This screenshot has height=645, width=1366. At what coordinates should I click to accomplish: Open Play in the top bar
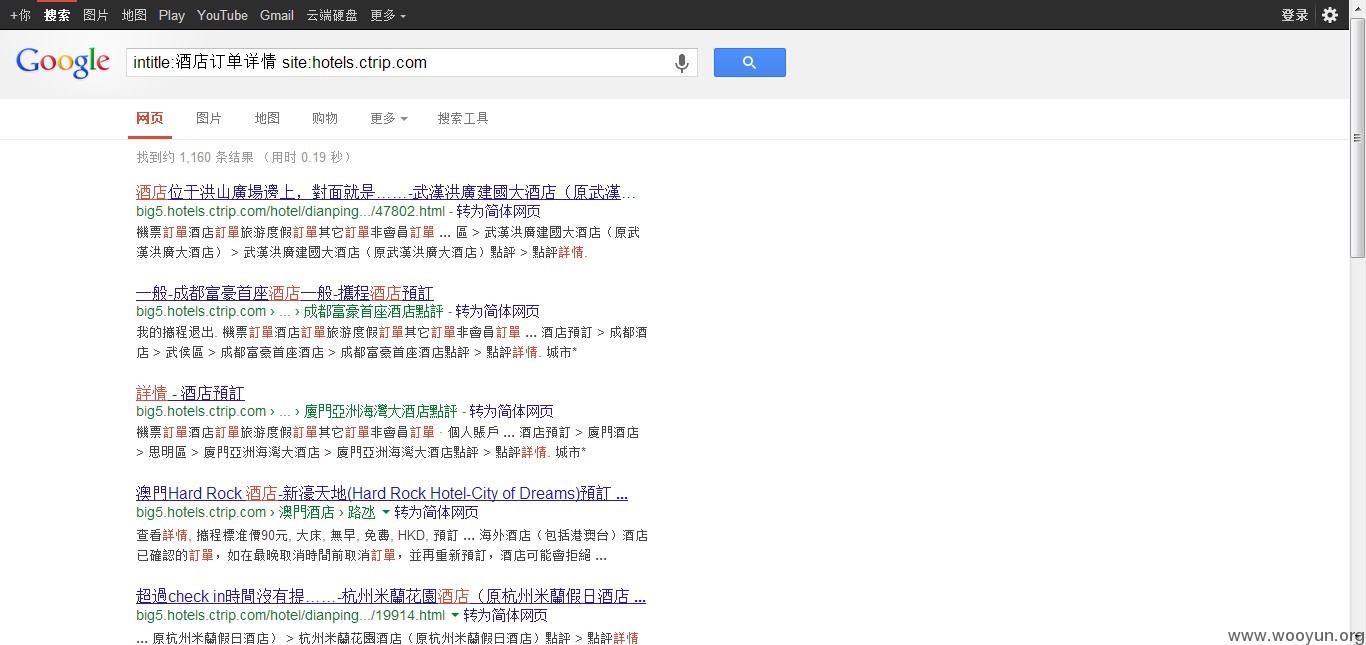(x=172, y=15)
